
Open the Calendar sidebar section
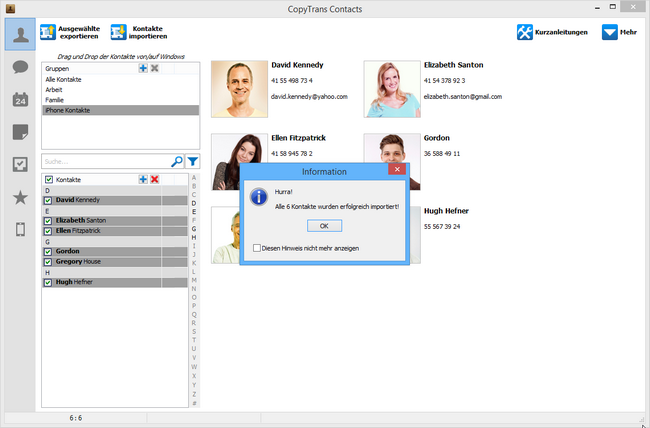(x=20, y=100)
